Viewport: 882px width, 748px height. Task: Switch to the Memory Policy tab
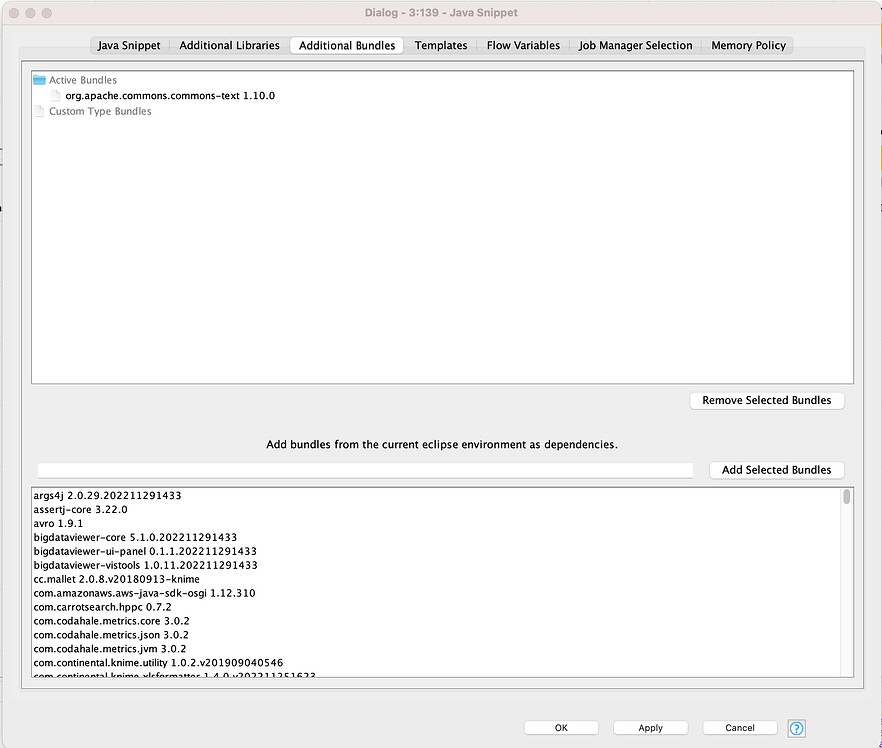[x=748, y=45]
